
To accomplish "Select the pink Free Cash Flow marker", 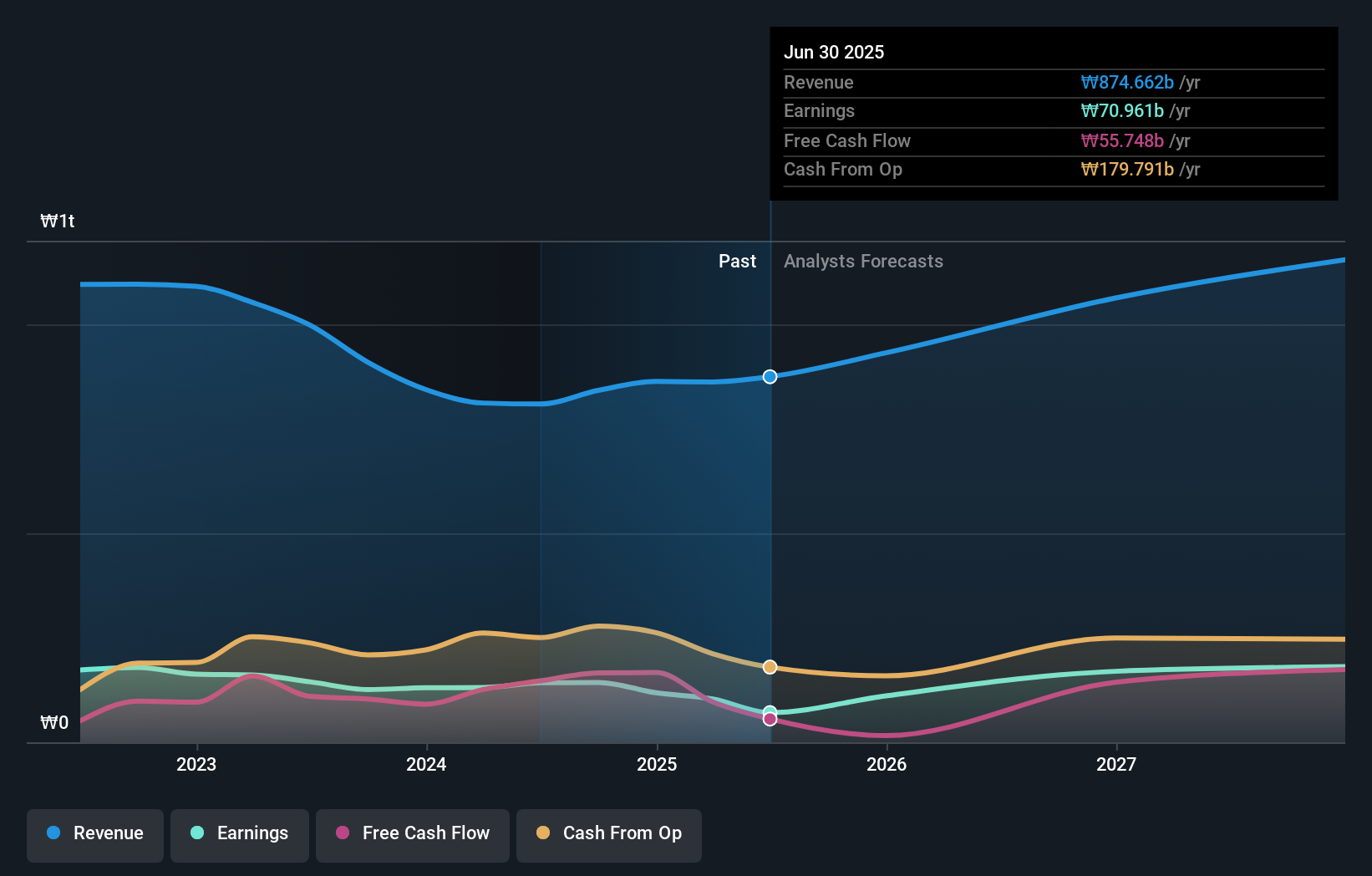I will click(770, 719).
